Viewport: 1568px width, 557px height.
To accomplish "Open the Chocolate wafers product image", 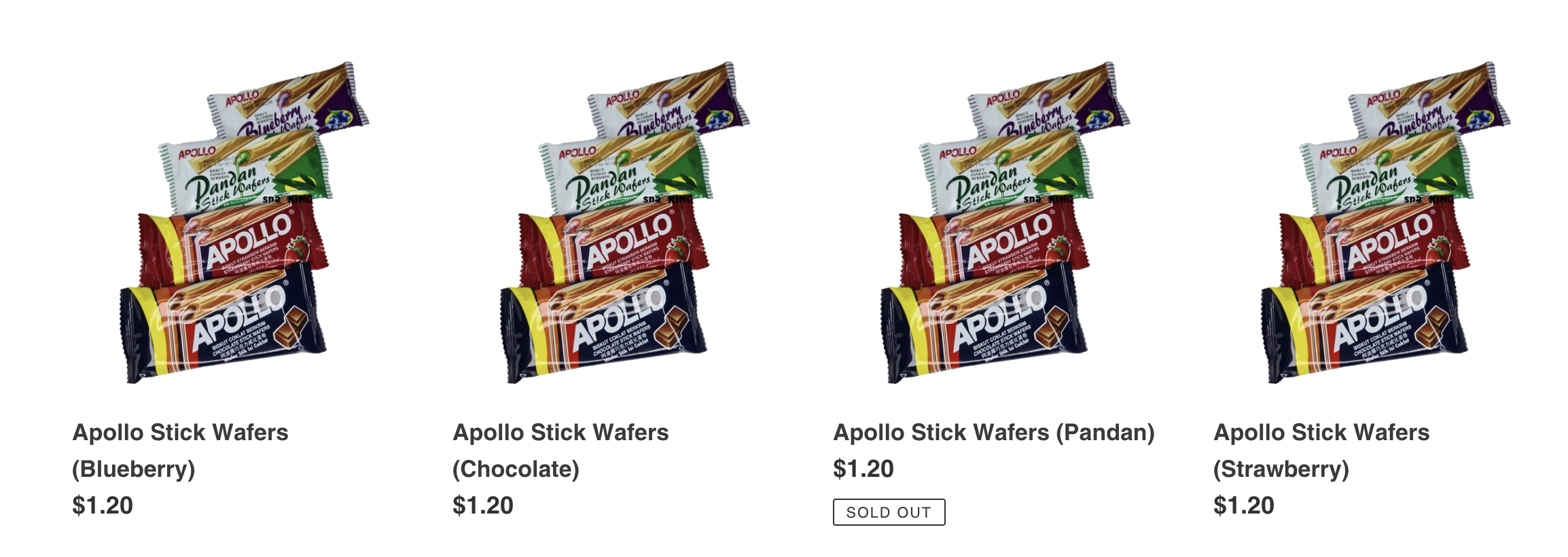I will (625, 223).
